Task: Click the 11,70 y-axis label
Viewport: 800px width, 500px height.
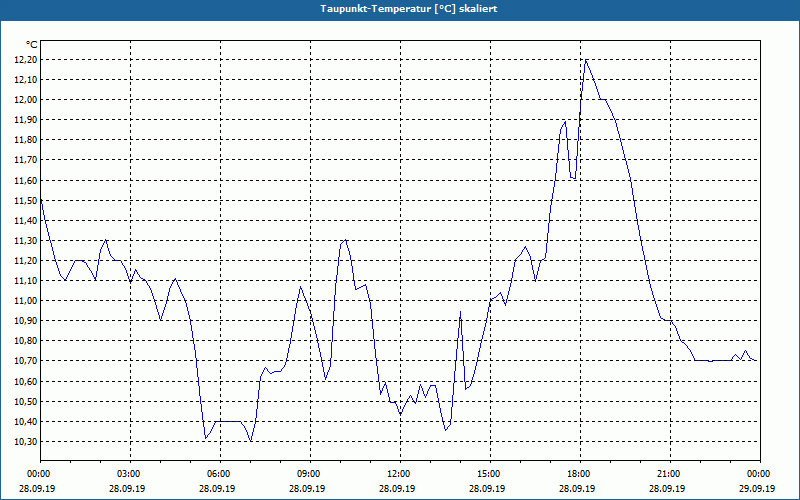Action: coord(27,160)
